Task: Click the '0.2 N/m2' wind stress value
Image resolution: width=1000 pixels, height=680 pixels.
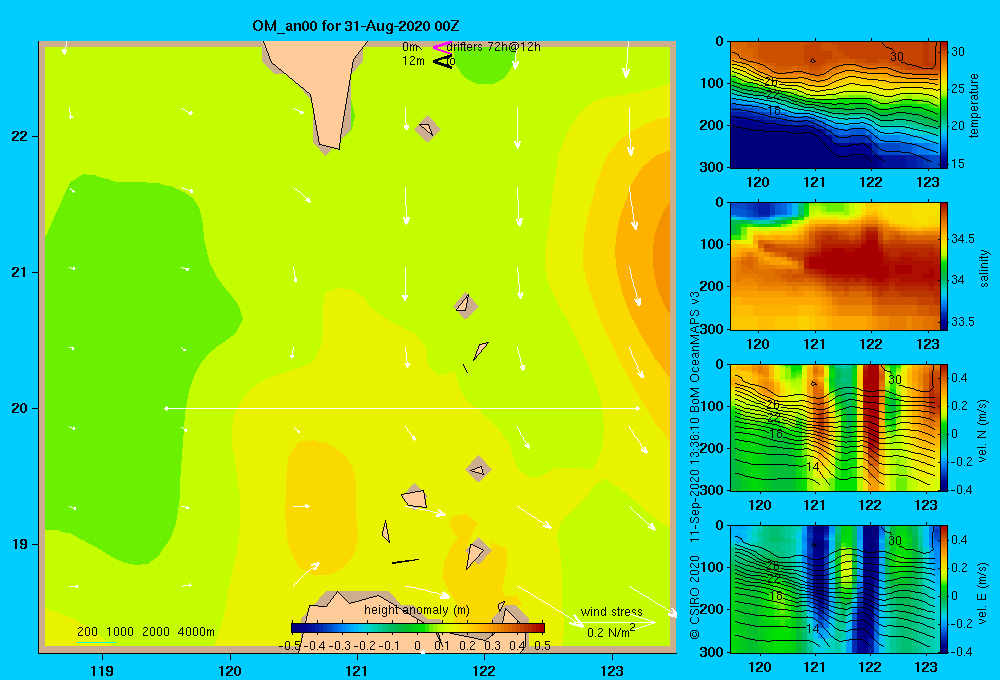Action: coord(611,631)
